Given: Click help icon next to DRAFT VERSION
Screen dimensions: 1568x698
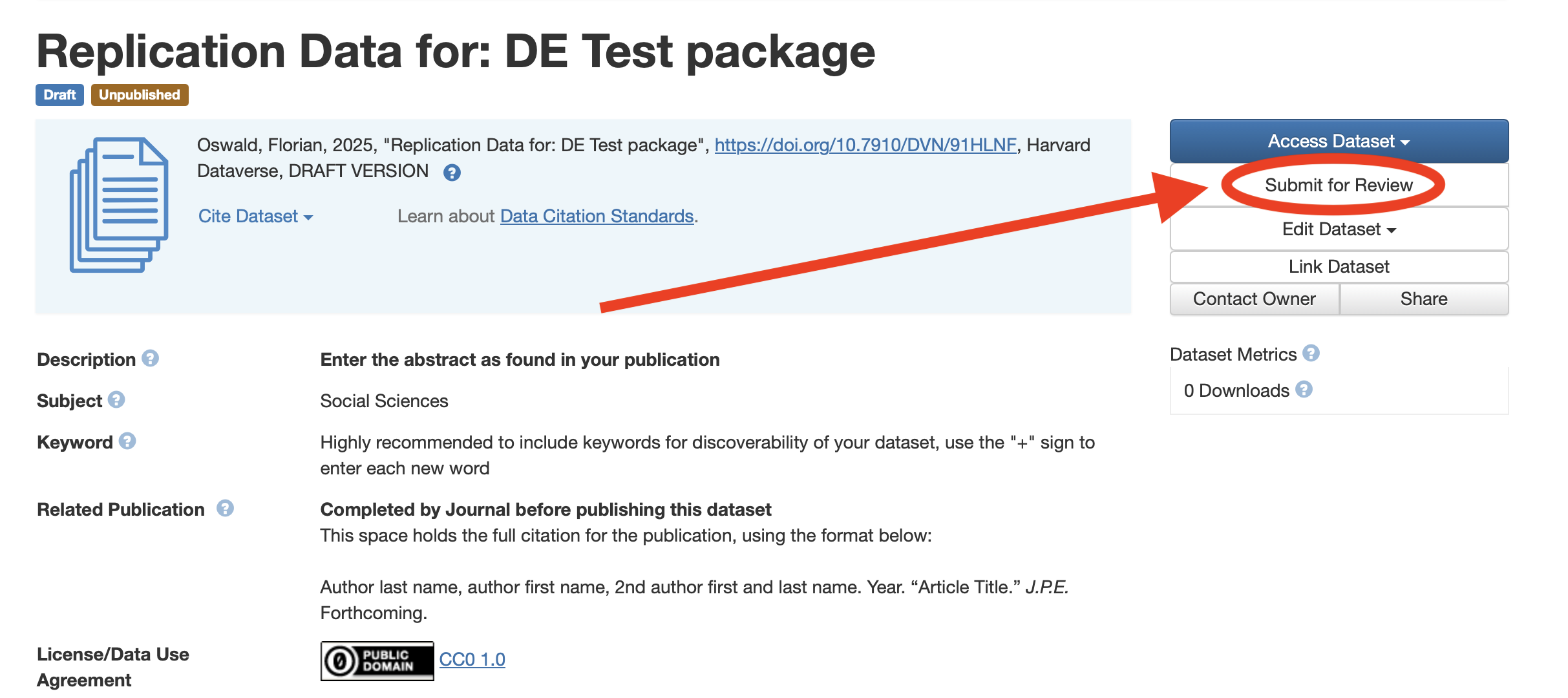Looking at the screenshot, I should pos(452,173).
